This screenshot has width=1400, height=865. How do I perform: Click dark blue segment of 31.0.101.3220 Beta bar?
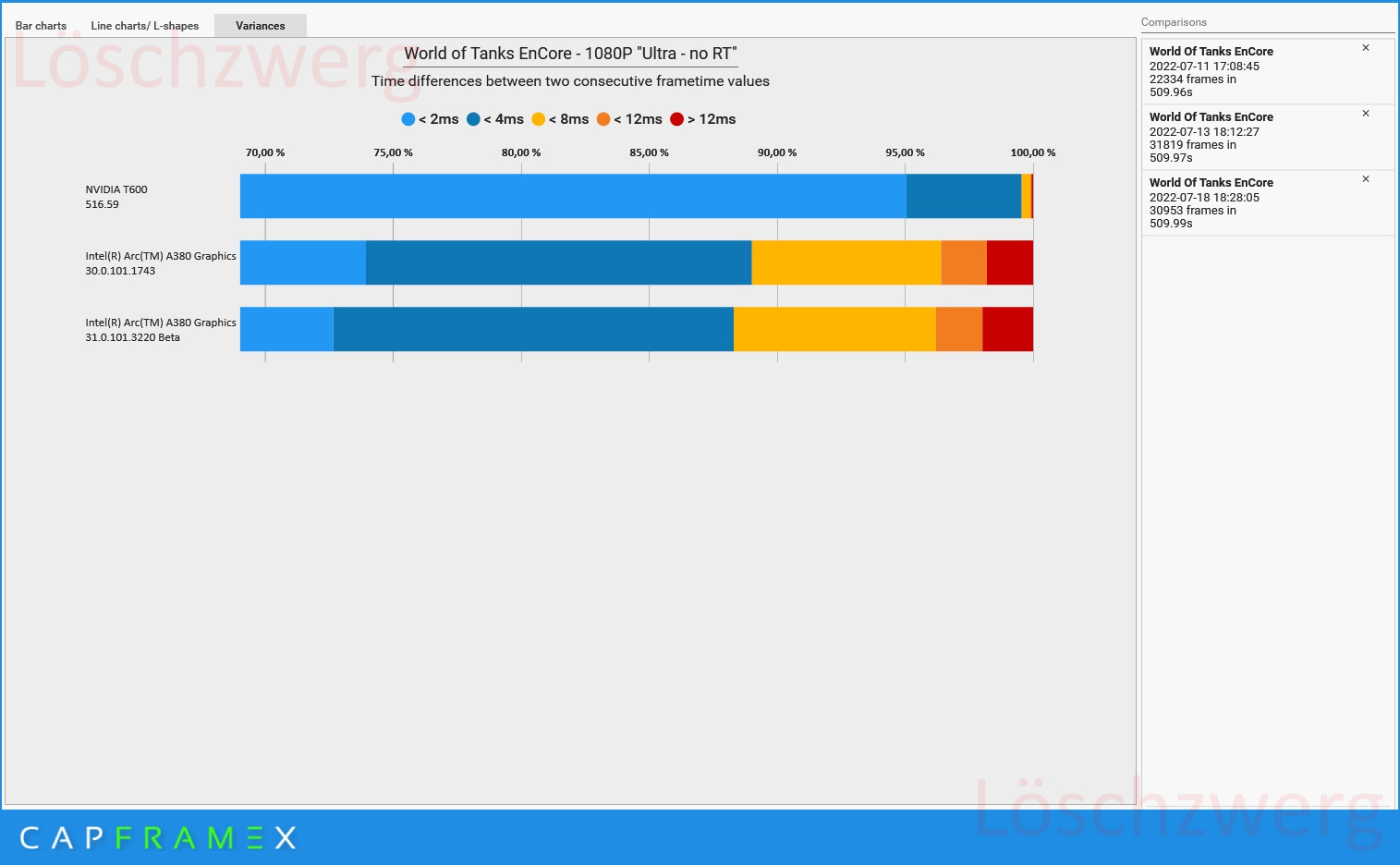pyautogui.click(x=533, y=329)
